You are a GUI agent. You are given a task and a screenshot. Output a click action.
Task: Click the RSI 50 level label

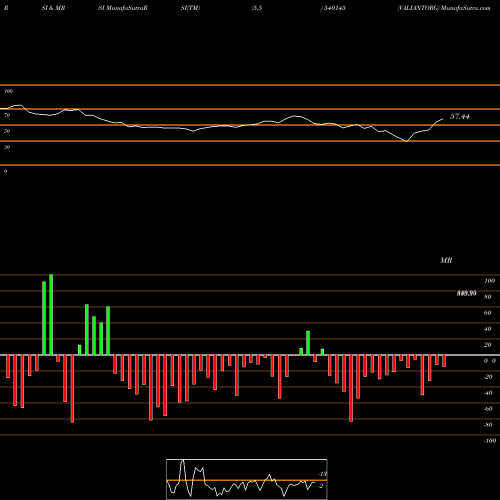(x=7, y=131)
